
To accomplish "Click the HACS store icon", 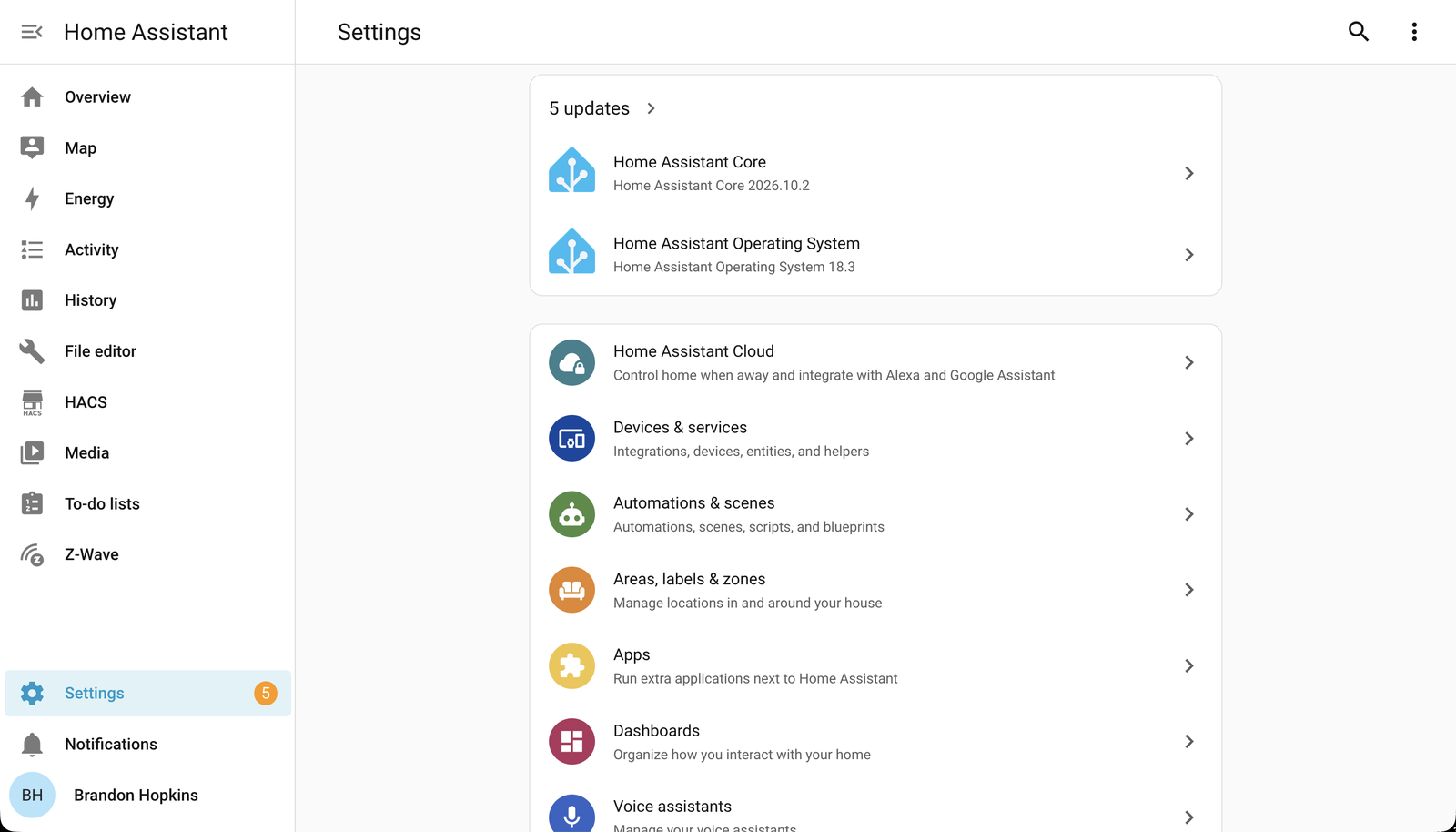I will pyautogui.click(x=32, y=402).
